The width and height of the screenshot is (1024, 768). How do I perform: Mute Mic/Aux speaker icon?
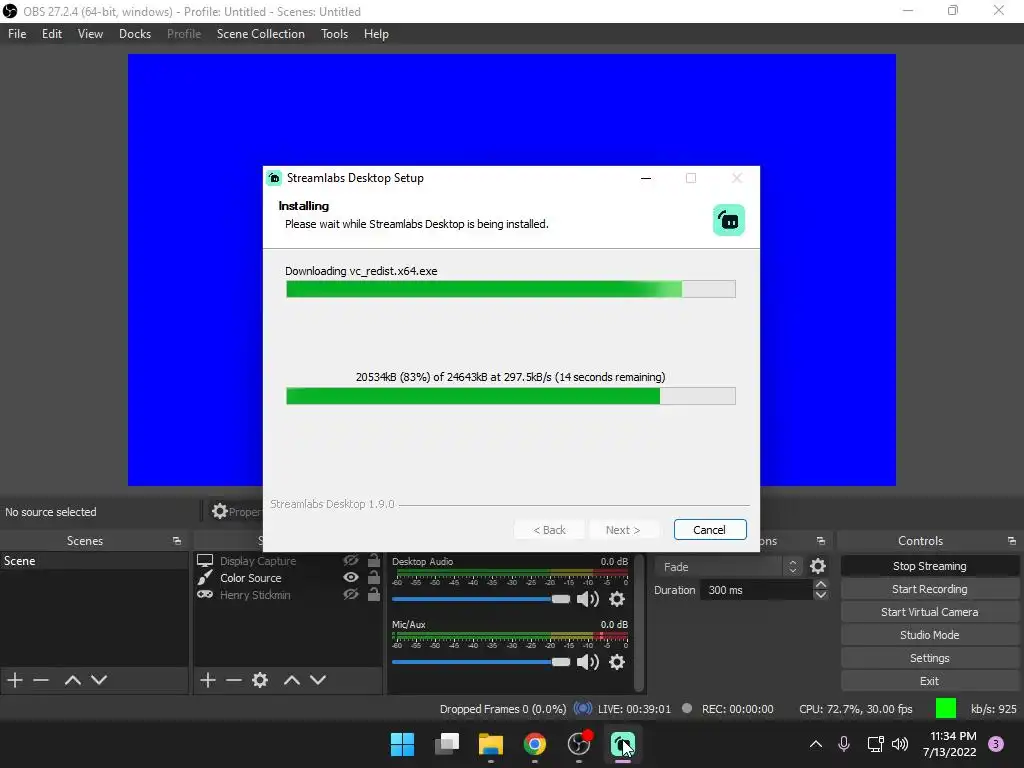588,662
